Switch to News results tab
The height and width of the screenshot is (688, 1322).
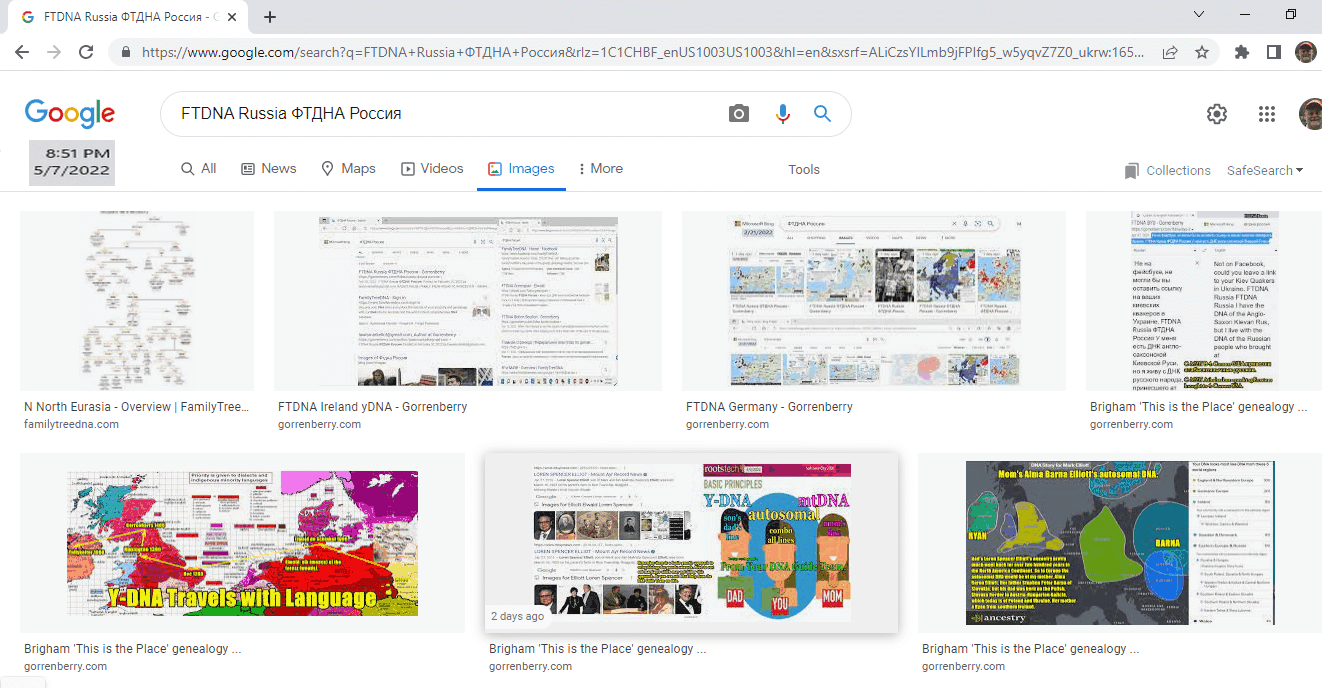(269, 169)
